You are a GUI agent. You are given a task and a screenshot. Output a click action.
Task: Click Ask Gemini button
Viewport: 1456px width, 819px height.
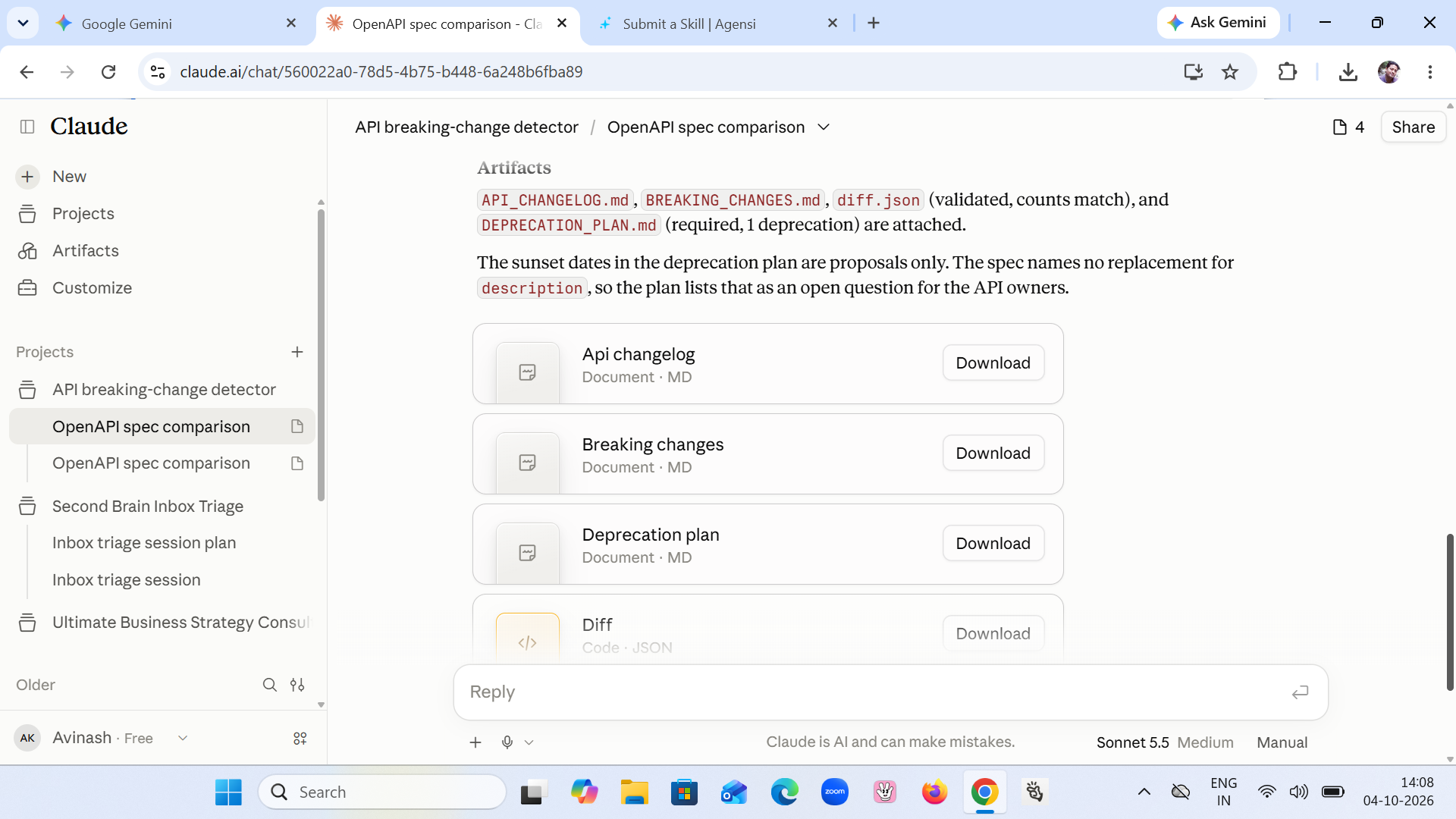(x=1218, y=23)
